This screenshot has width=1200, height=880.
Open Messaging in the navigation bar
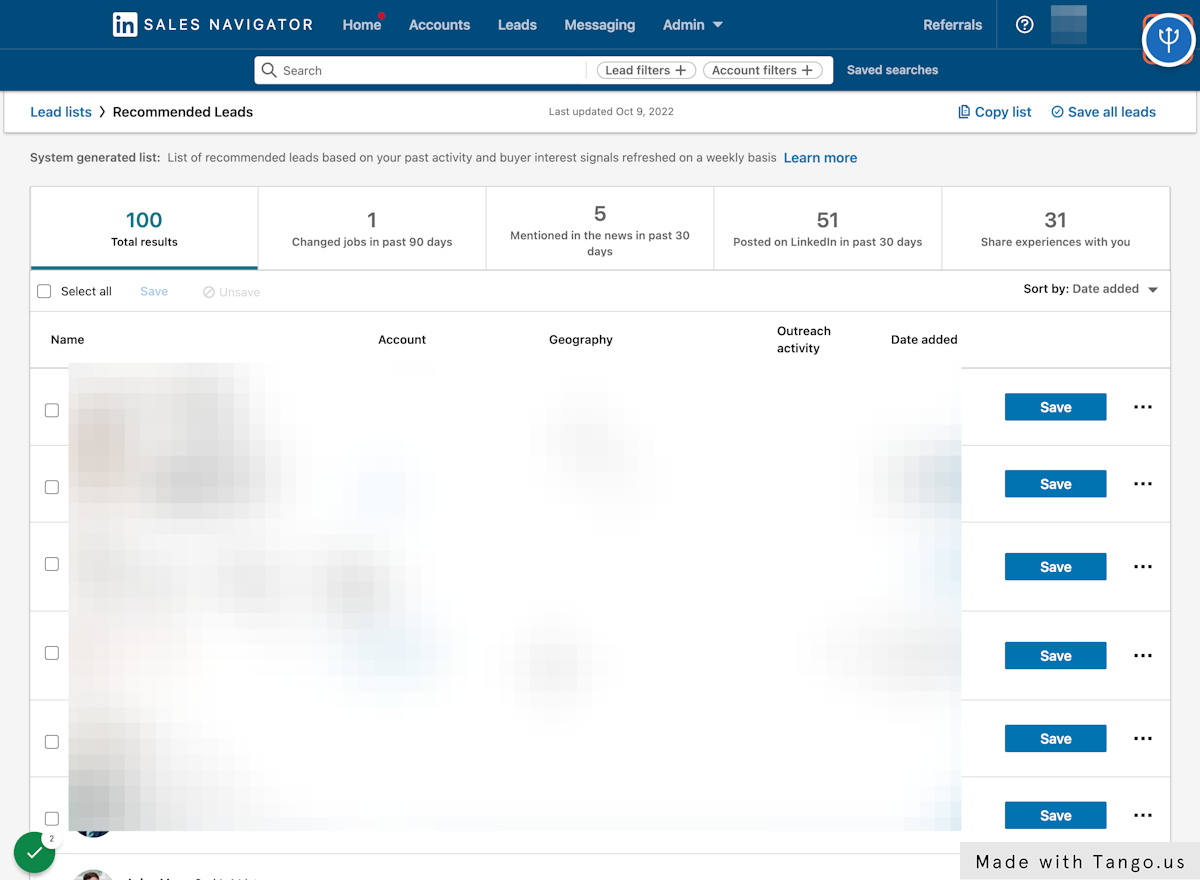(599, 25)
